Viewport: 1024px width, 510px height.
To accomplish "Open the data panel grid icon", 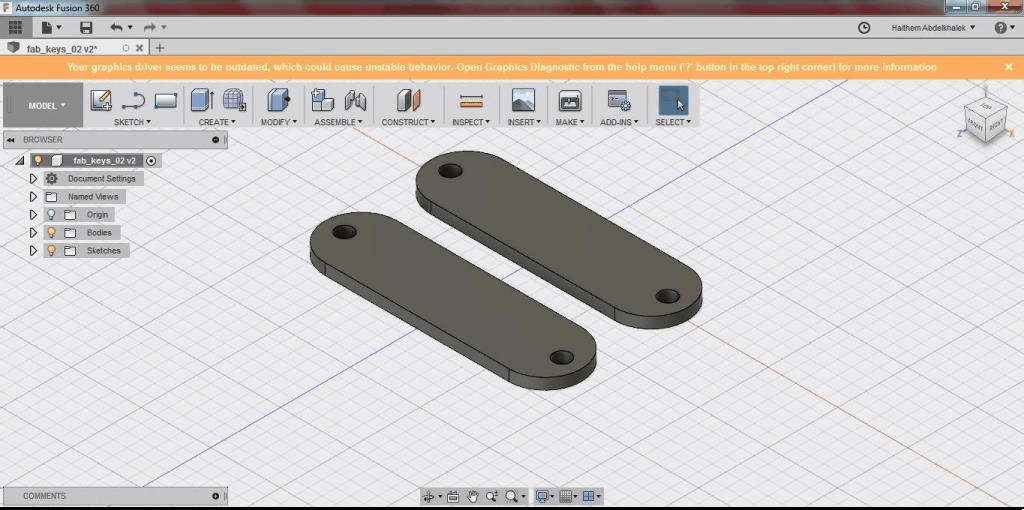I will tap(15, 27).
